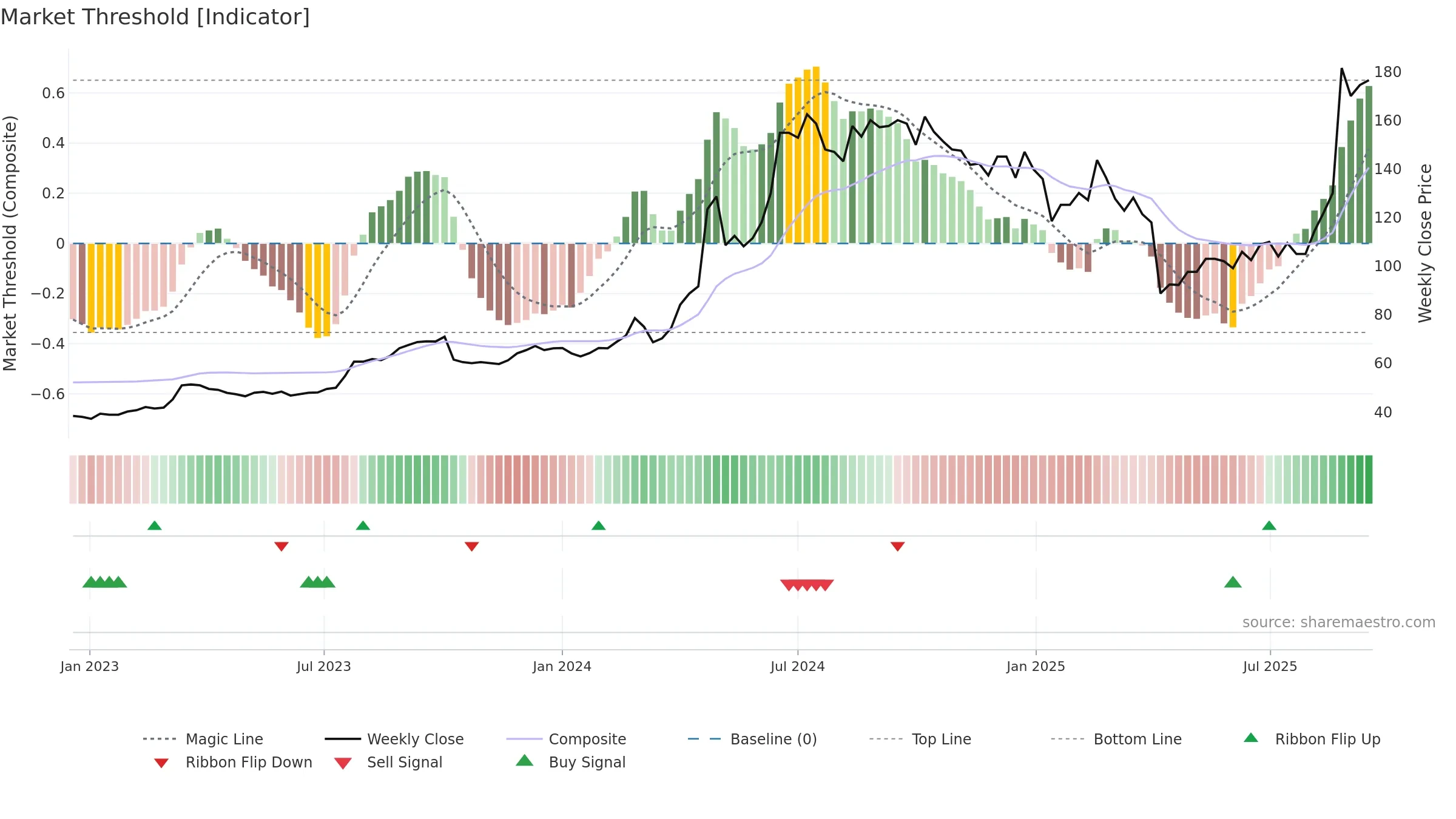Toggle the Bottom Line legend entry
Viewport: 1456px width, 819px height.
point(1116,739)
